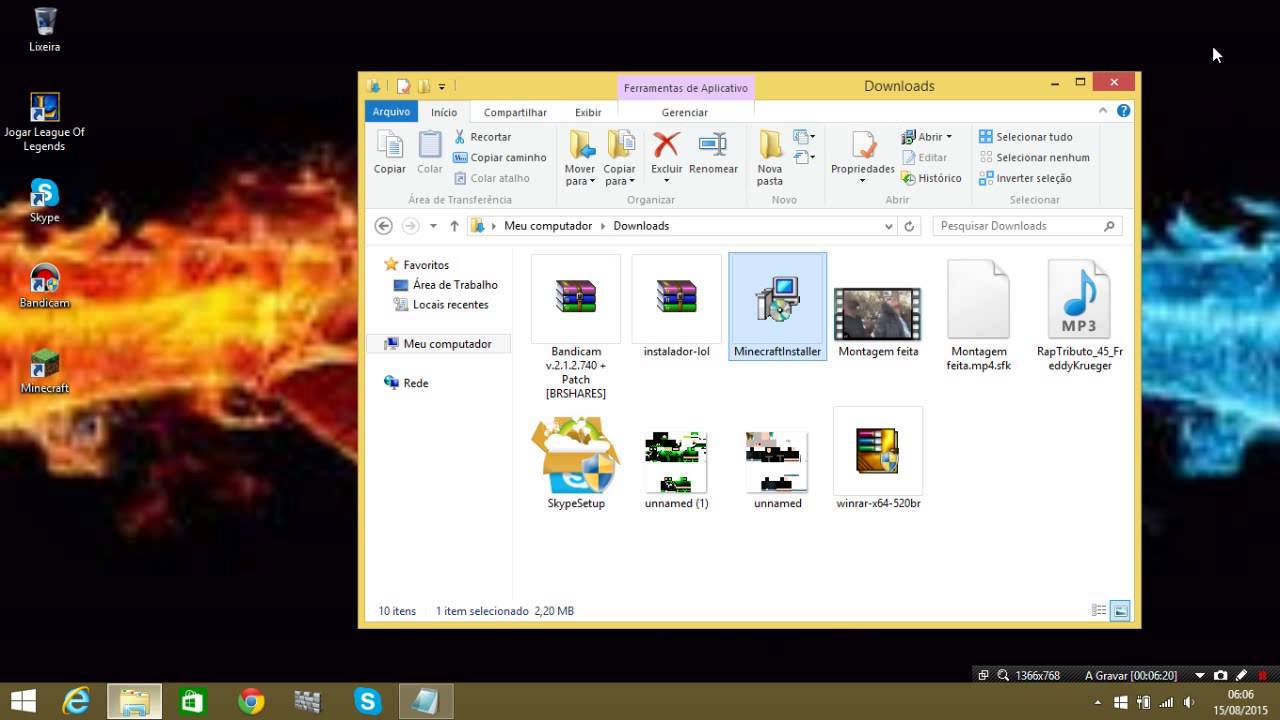
Task: Open the Quick Access Toolbar customize dropdown
Action: (442, 87)
